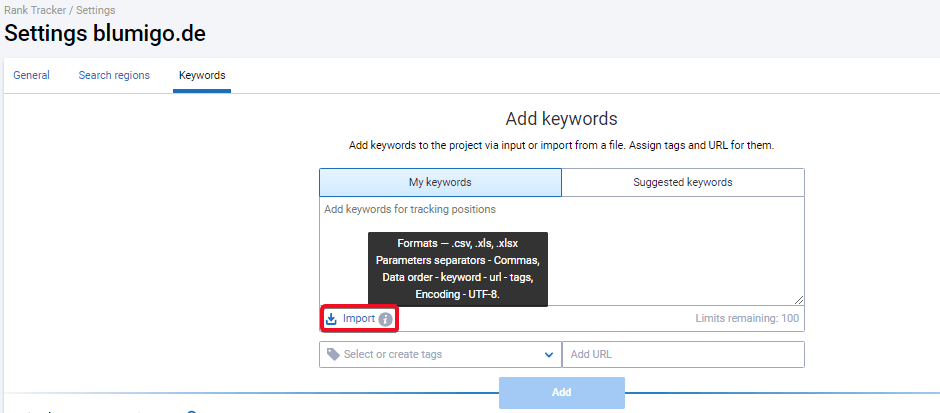Viewport: 940px width, 413px height.
Task: Click Rank Tracker in the breadcrumb
Action: [x=35, y=10]
